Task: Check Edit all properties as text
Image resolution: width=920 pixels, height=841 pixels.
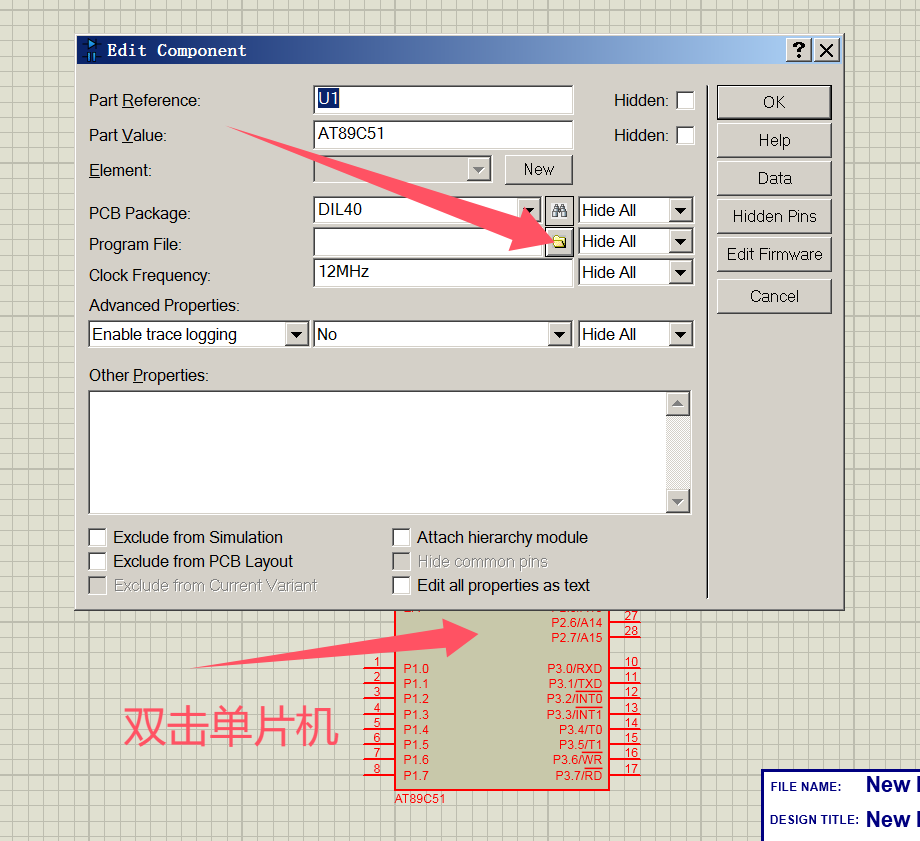Action: pos(401,585)
